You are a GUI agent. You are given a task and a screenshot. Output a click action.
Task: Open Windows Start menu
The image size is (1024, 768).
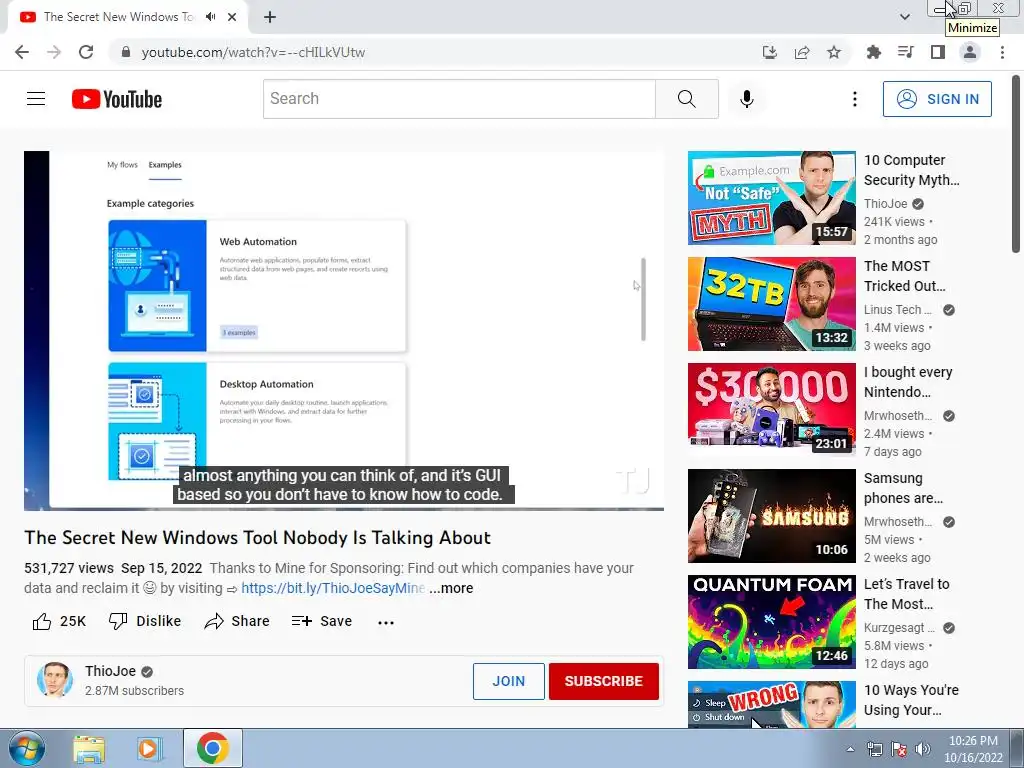[x=26, y=748]
